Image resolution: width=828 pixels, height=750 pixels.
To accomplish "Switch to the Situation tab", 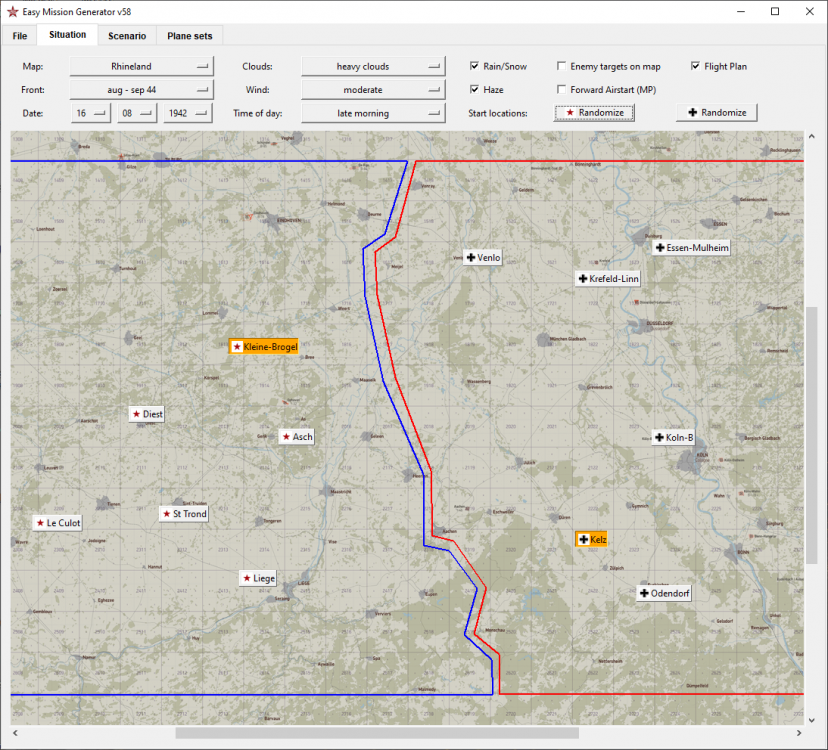I will click(67, 35).
